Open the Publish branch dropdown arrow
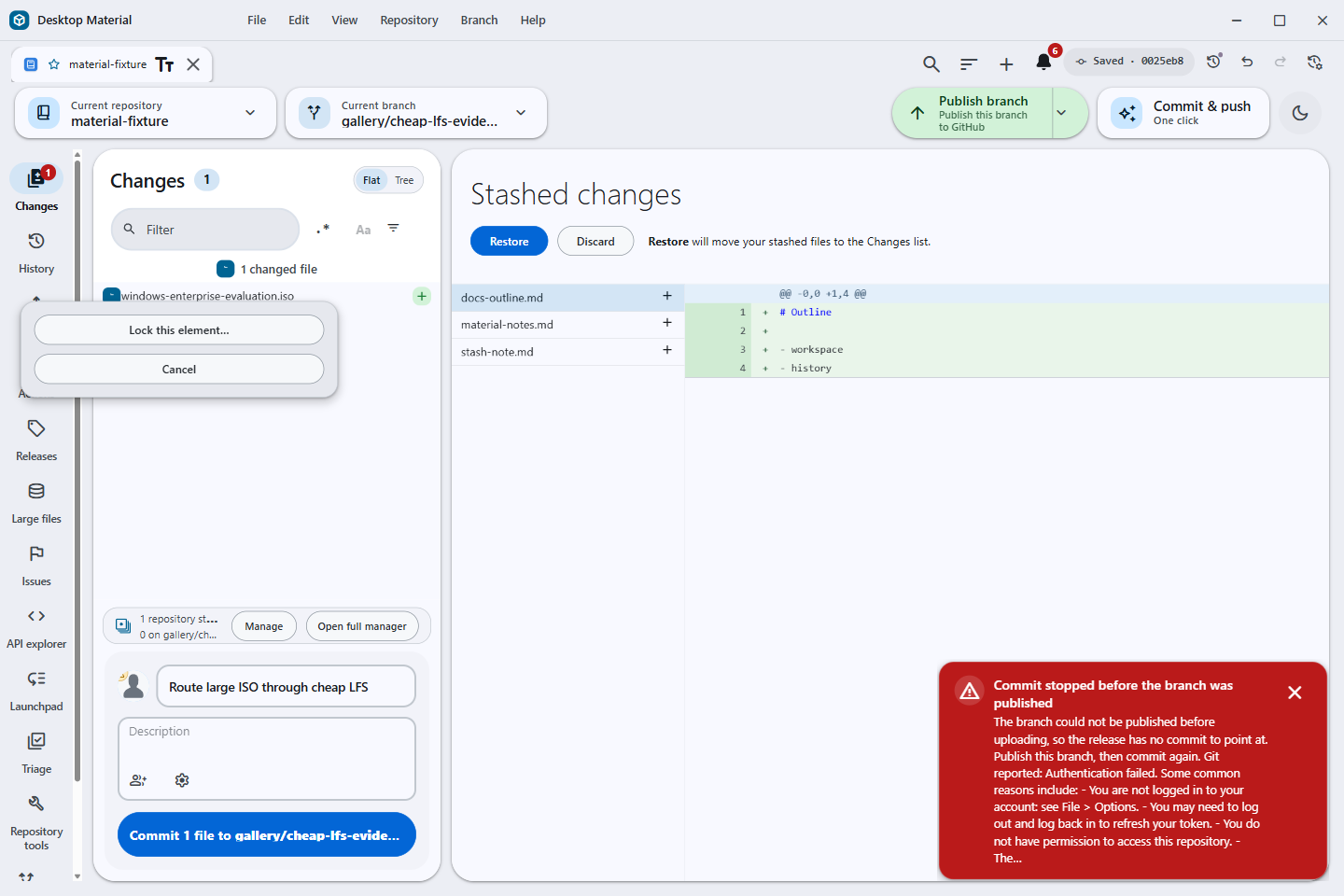Image resolution: width=1344 pixels, height=896 pixels. tap(1061, 113)
